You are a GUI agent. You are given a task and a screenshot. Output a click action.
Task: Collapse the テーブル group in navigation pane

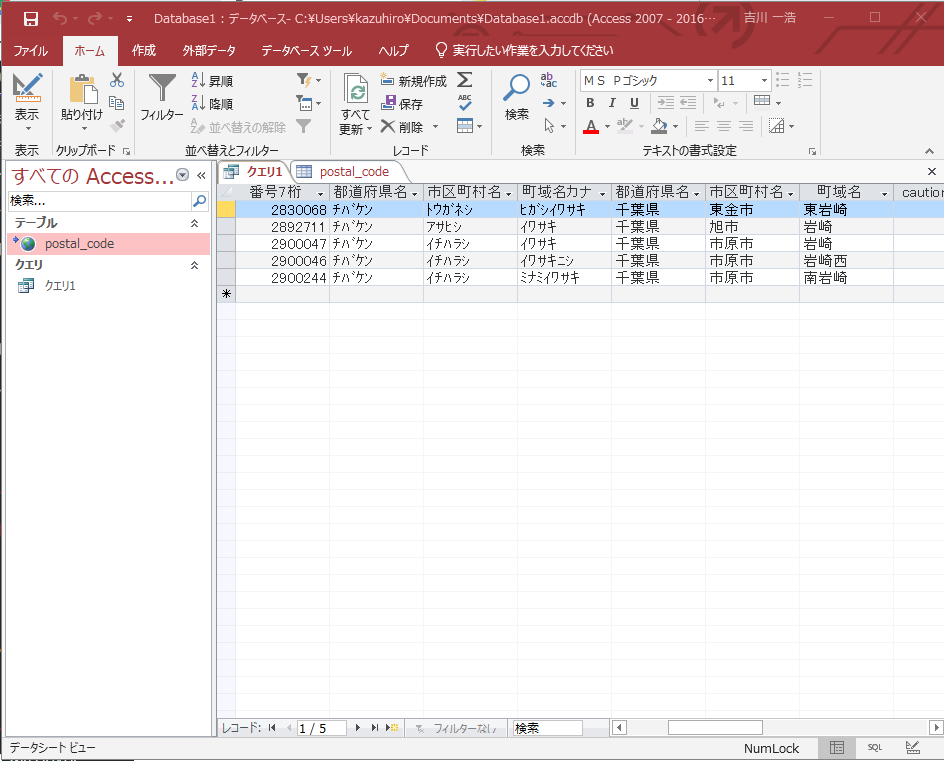point(194,223)
